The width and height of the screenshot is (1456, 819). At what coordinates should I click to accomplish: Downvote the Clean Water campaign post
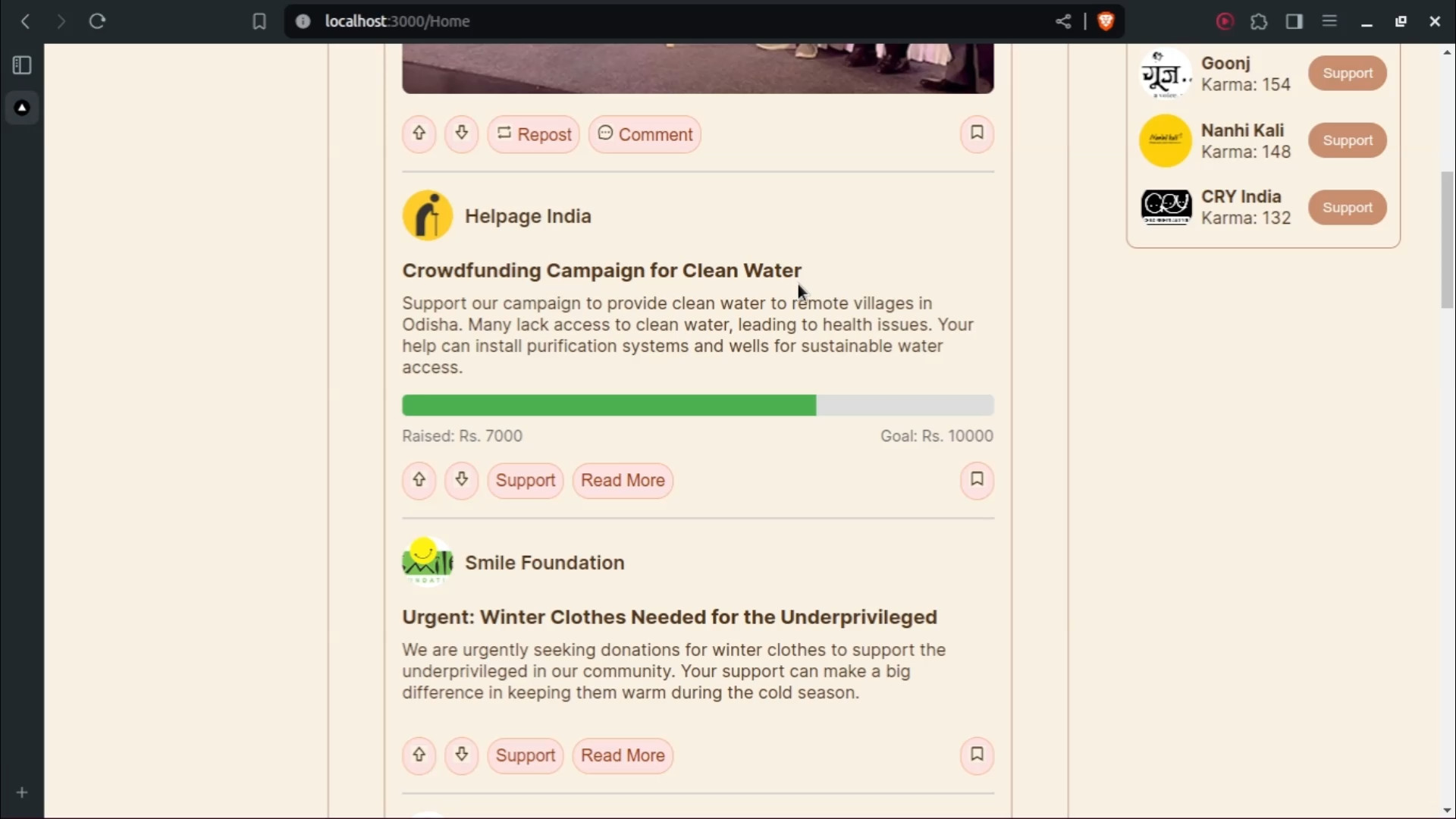(x=461, y=480)
